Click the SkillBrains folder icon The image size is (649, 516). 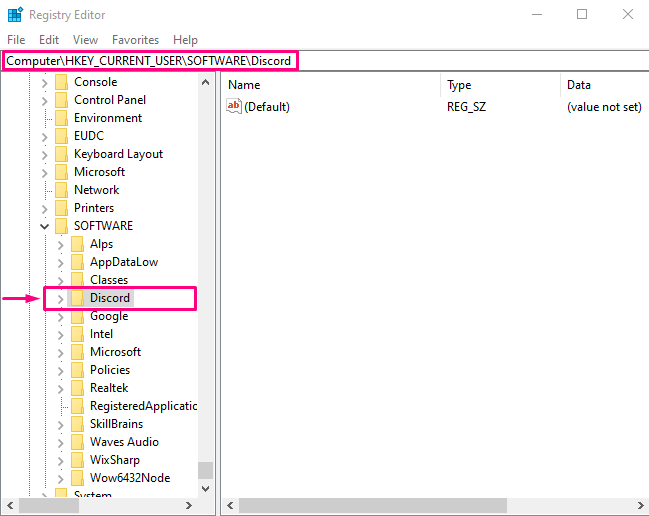[77, 424]
